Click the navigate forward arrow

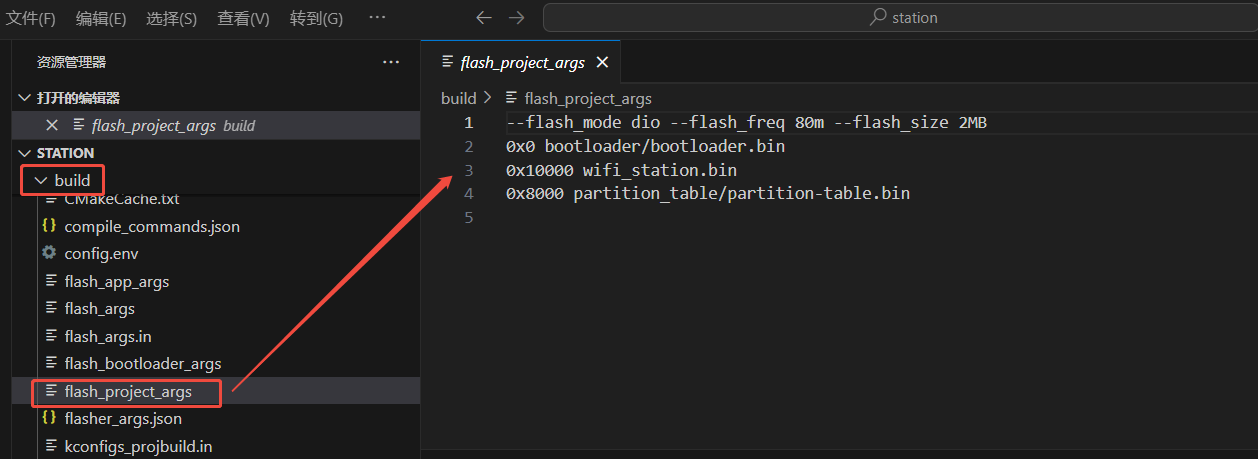(516, 18)
